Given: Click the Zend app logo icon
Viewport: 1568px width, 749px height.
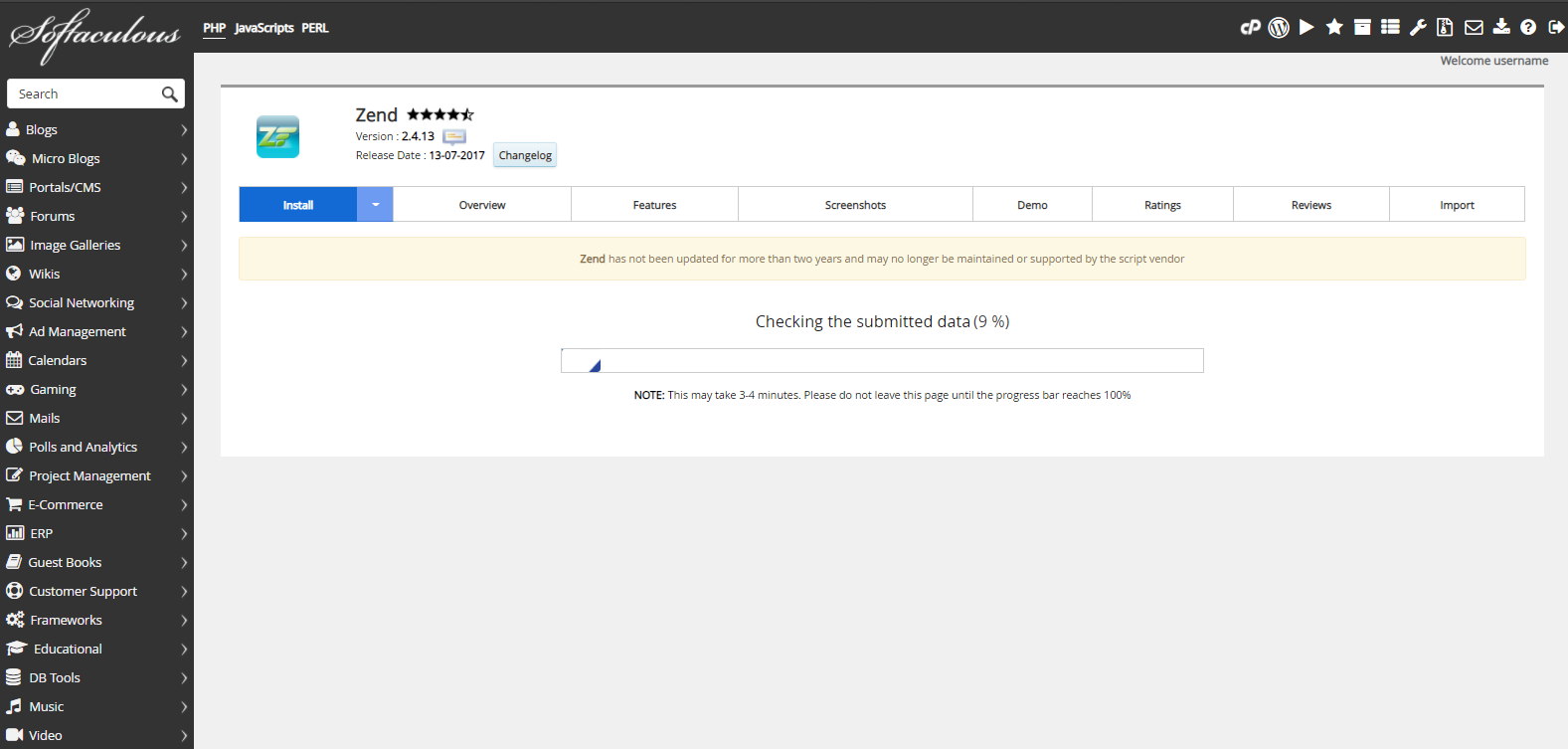Looking at the screenshot, I should tap(277, 137).
